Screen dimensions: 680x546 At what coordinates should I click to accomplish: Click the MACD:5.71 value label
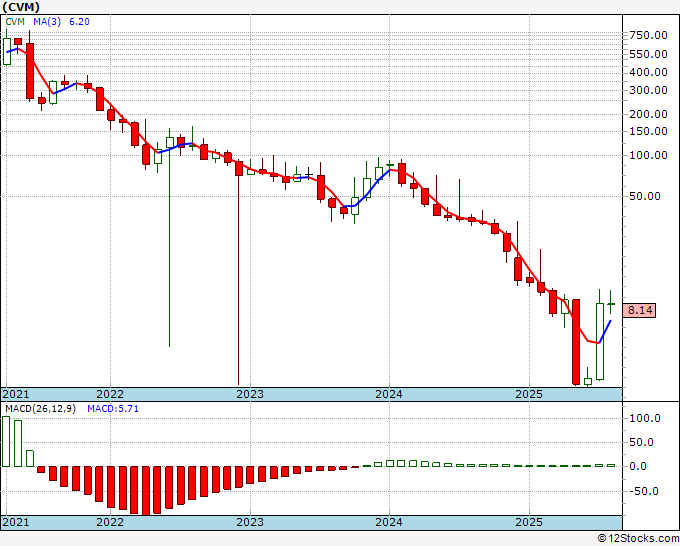click(113, 409)
